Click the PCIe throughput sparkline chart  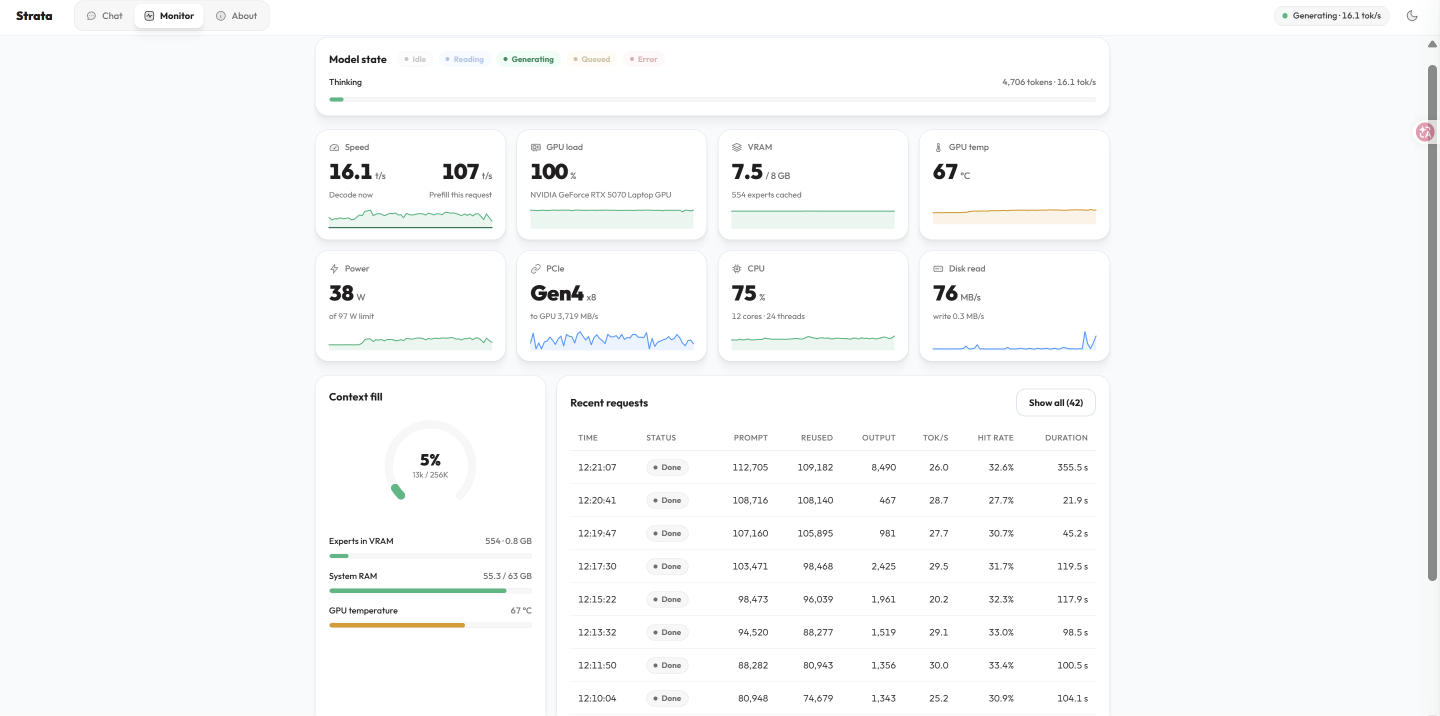(612, 341)
